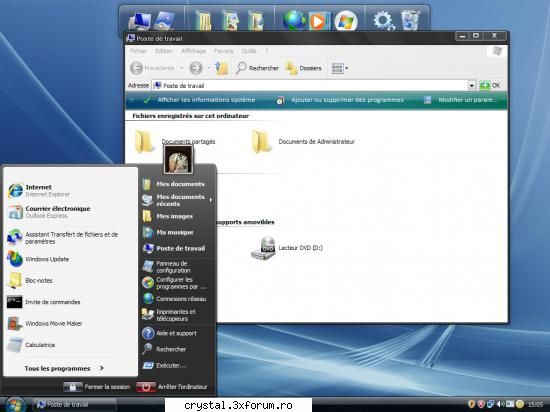
Task: Click Fermer la session button
Action: click(97, 387)
